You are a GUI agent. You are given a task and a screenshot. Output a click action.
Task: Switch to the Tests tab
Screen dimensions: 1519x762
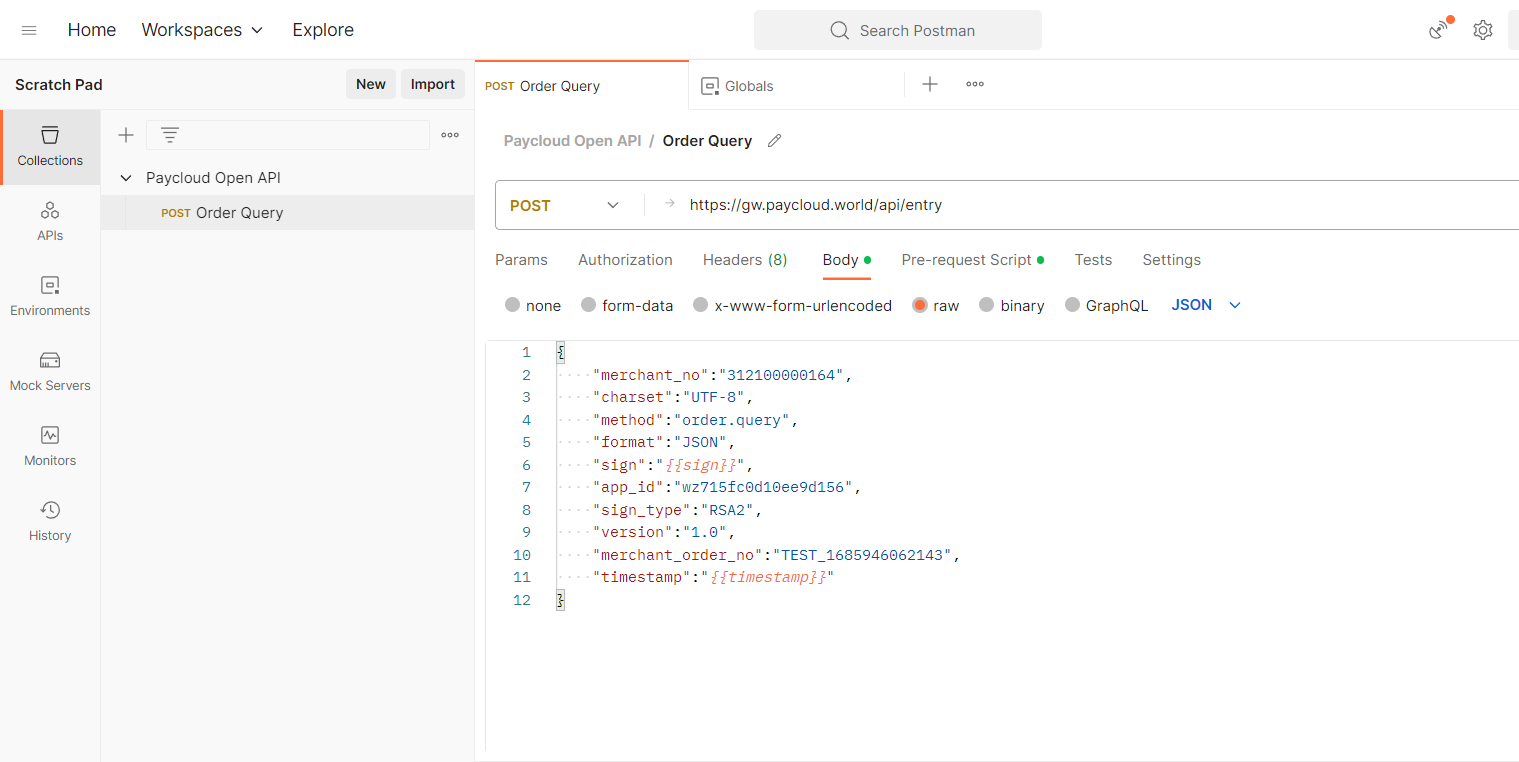tap(1093, 260)
